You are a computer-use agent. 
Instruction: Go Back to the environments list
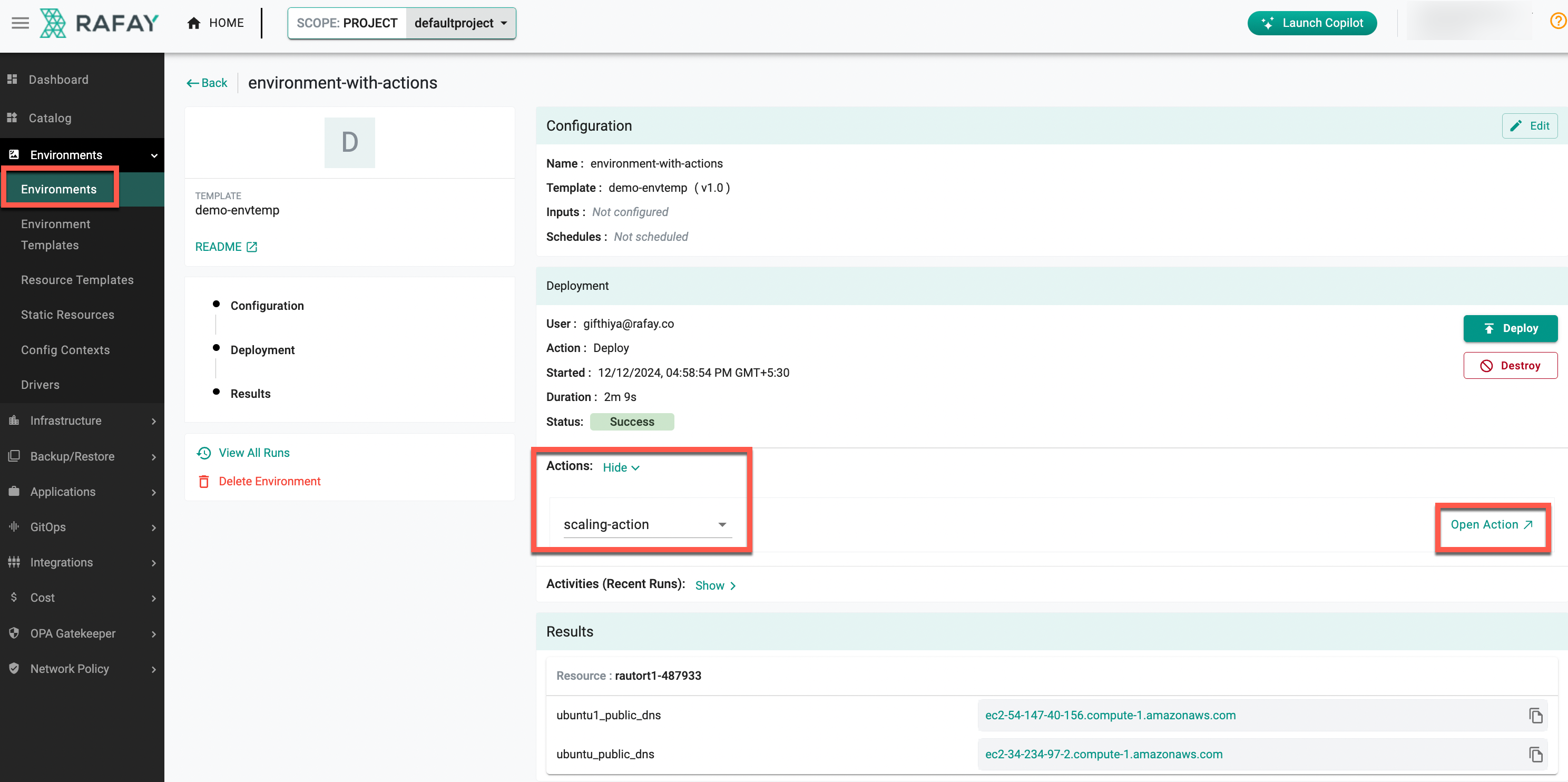207,83
